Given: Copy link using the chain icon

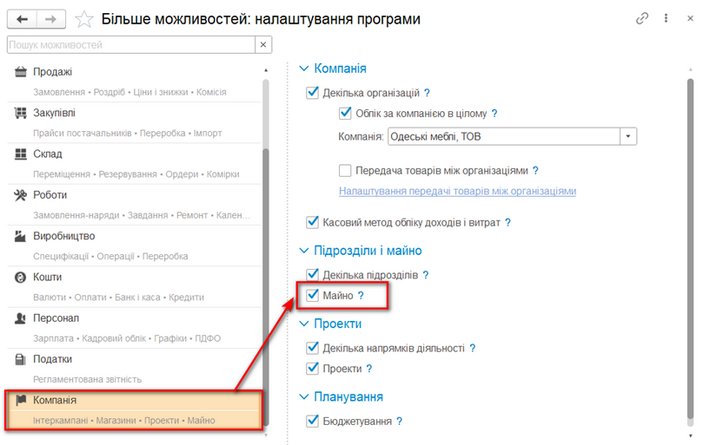Looking at the screenshot, I should tap(642, 19).
